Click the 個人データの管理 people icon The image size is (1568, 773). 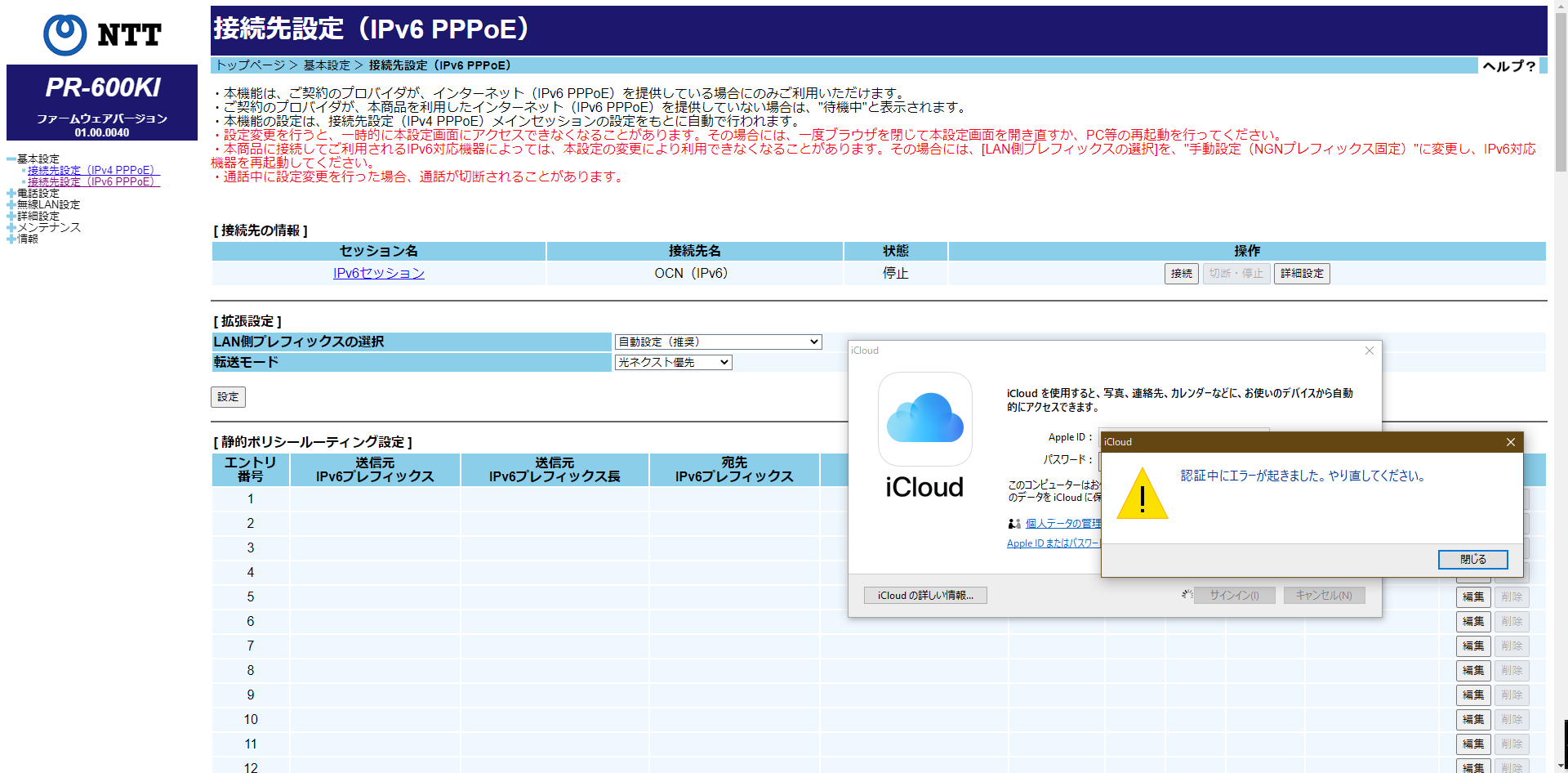click(1013, 524)
